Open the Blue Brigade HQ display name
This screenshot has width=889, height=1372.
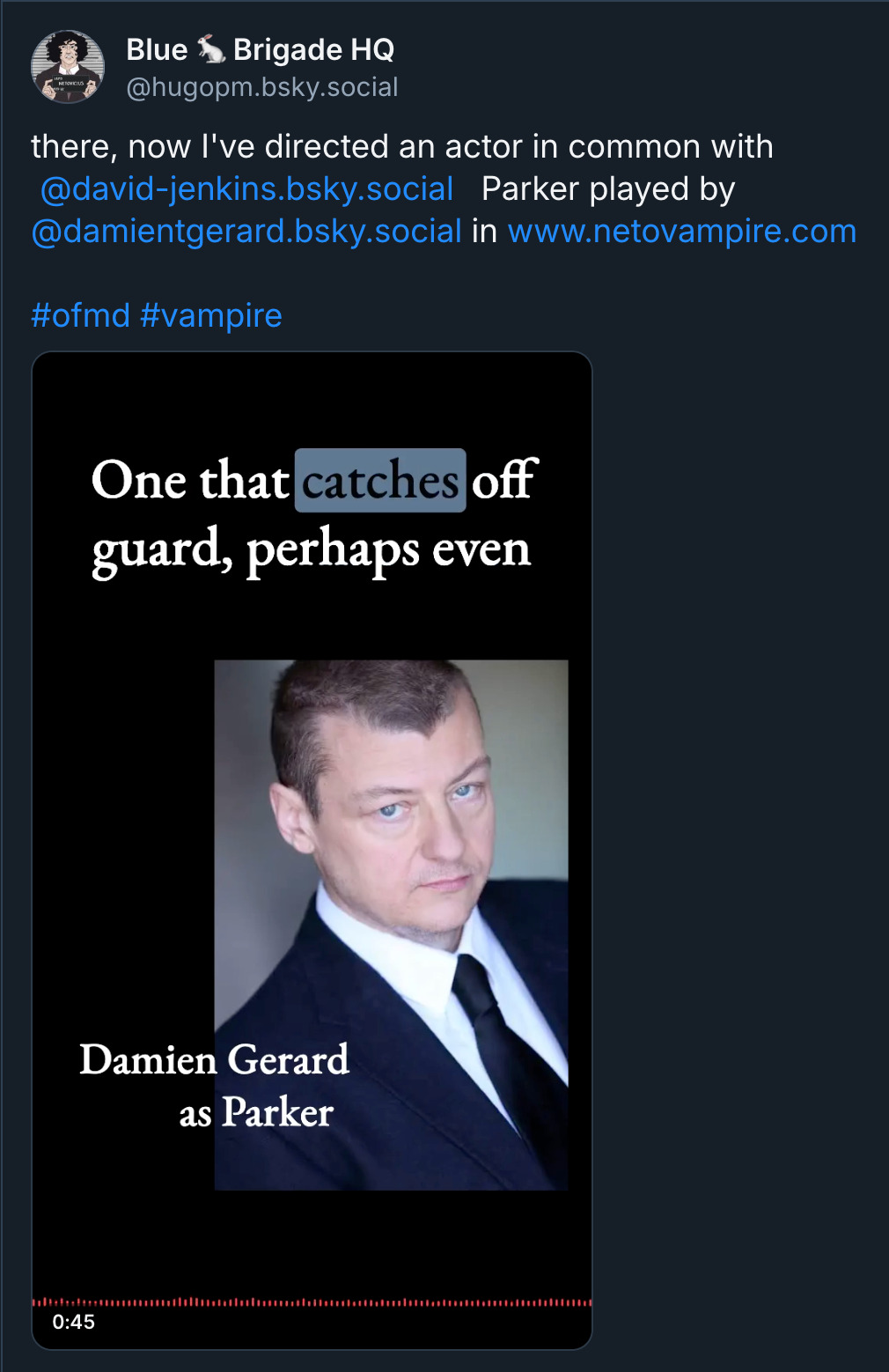(260, 49)
